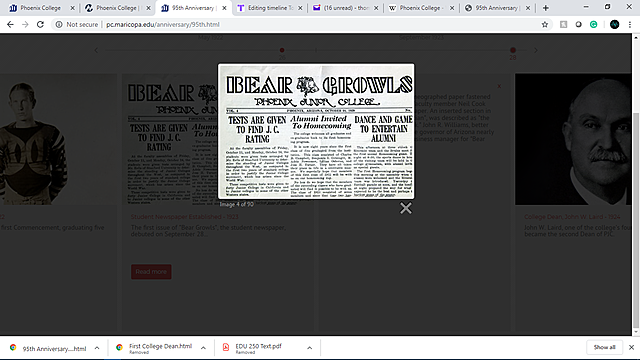Open a new browser tab

(x=545, y=8)
